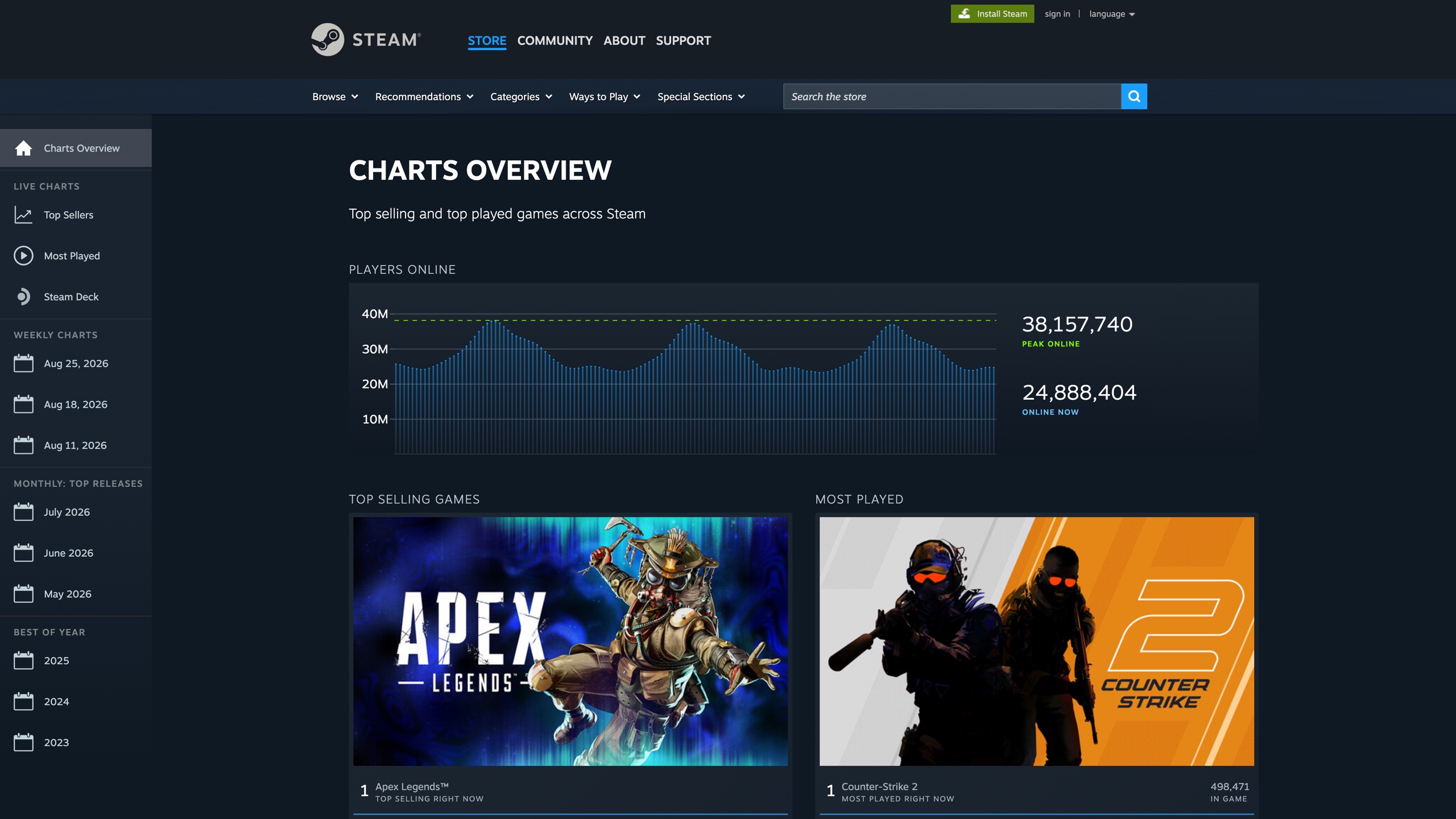Screen dimensions: 1456x819
Task: Click calendar icon beside 2025
Action: (23, 660)
